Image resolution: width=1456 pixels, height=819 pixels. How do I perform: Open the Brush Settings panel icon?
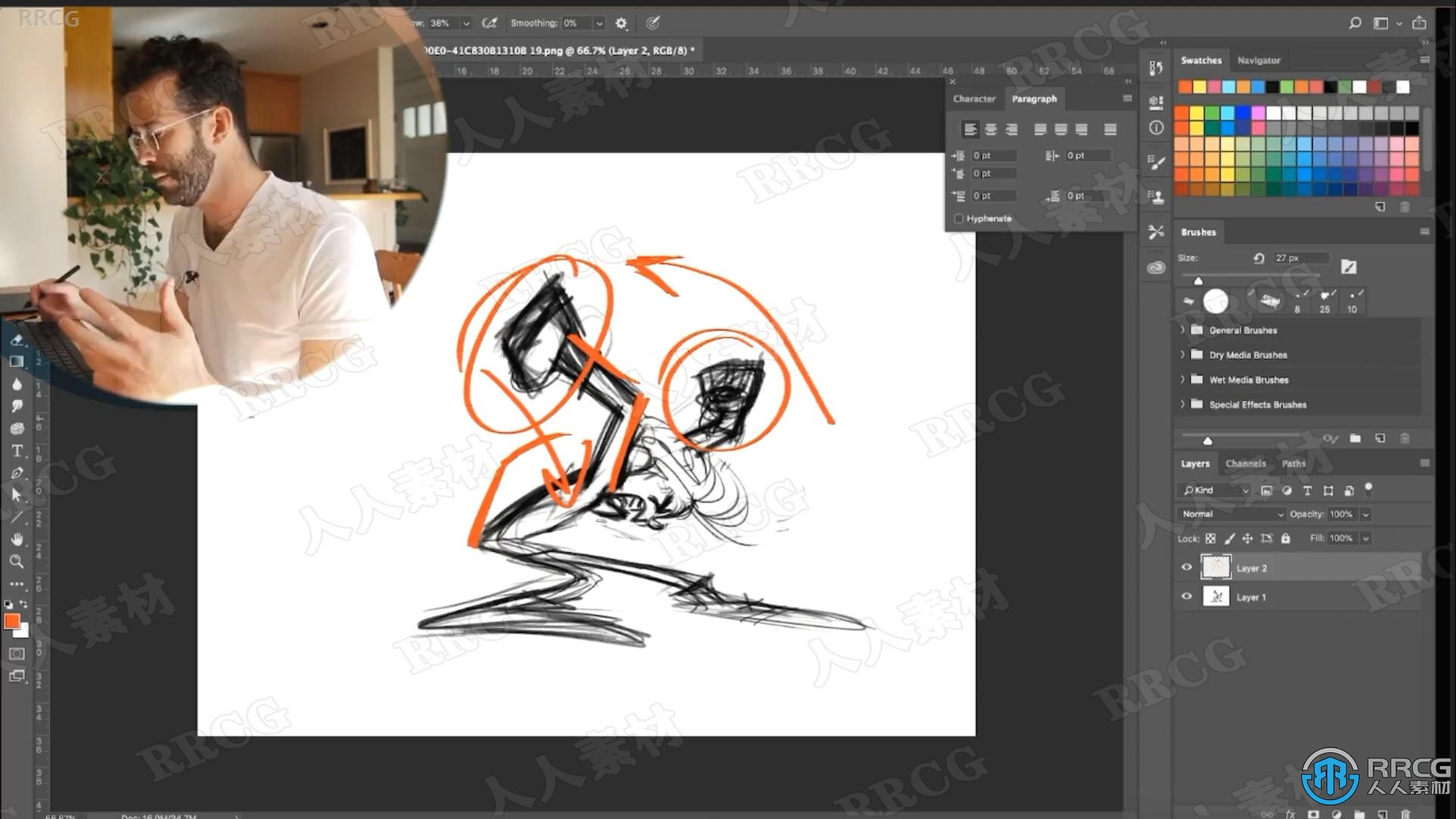1156,162
